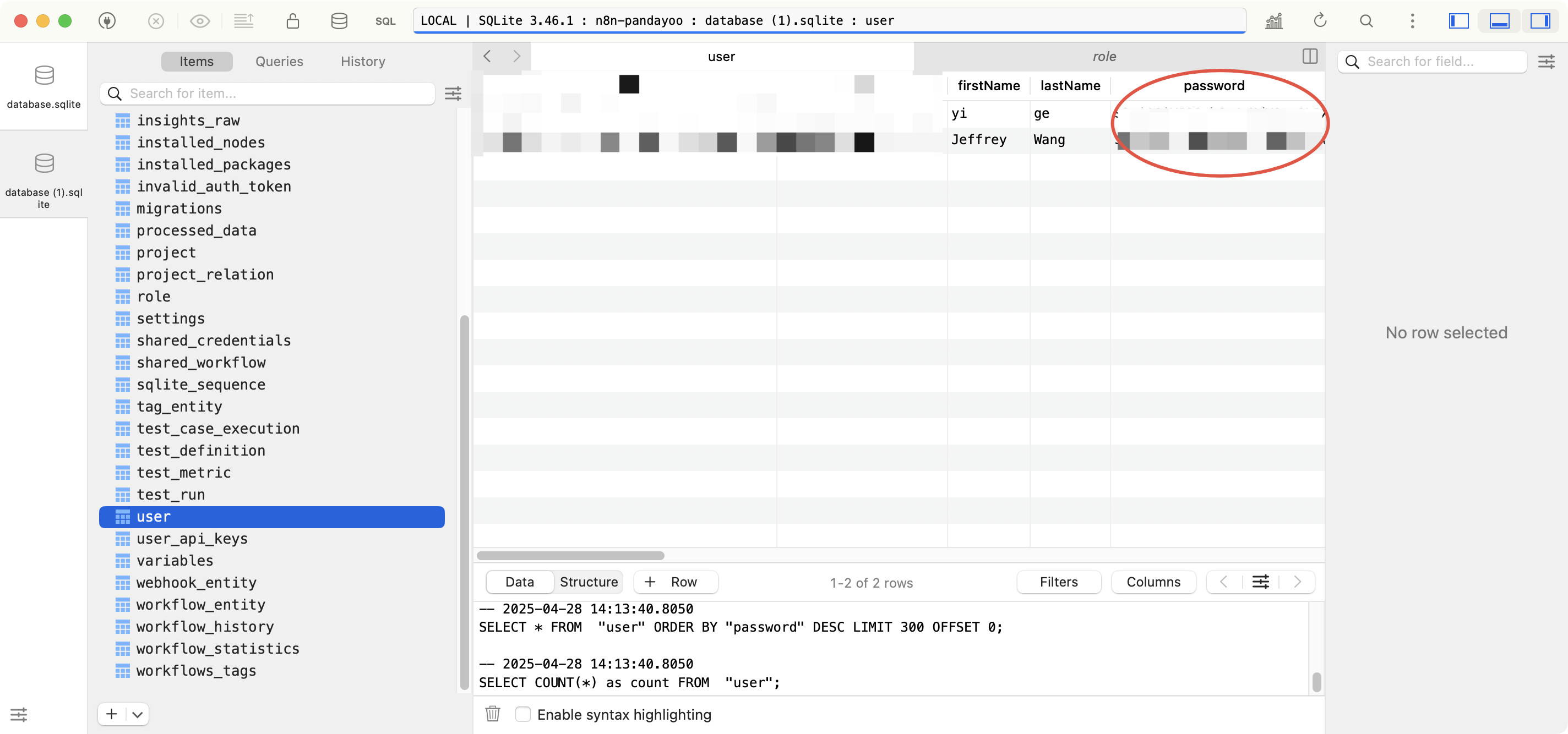The height and width of the screenshot is (734, 1568).
Task: Go to the next page of rows
Action: [1297, 582]
